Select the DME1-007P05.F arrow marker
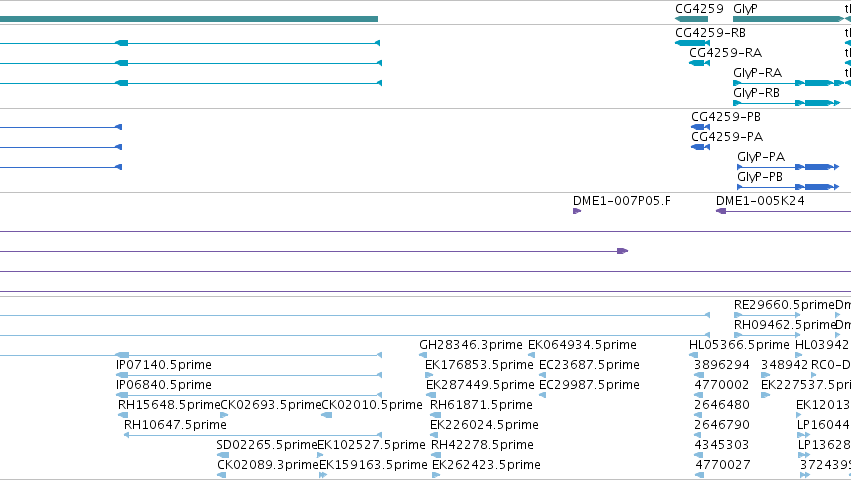 pos(577,211)
